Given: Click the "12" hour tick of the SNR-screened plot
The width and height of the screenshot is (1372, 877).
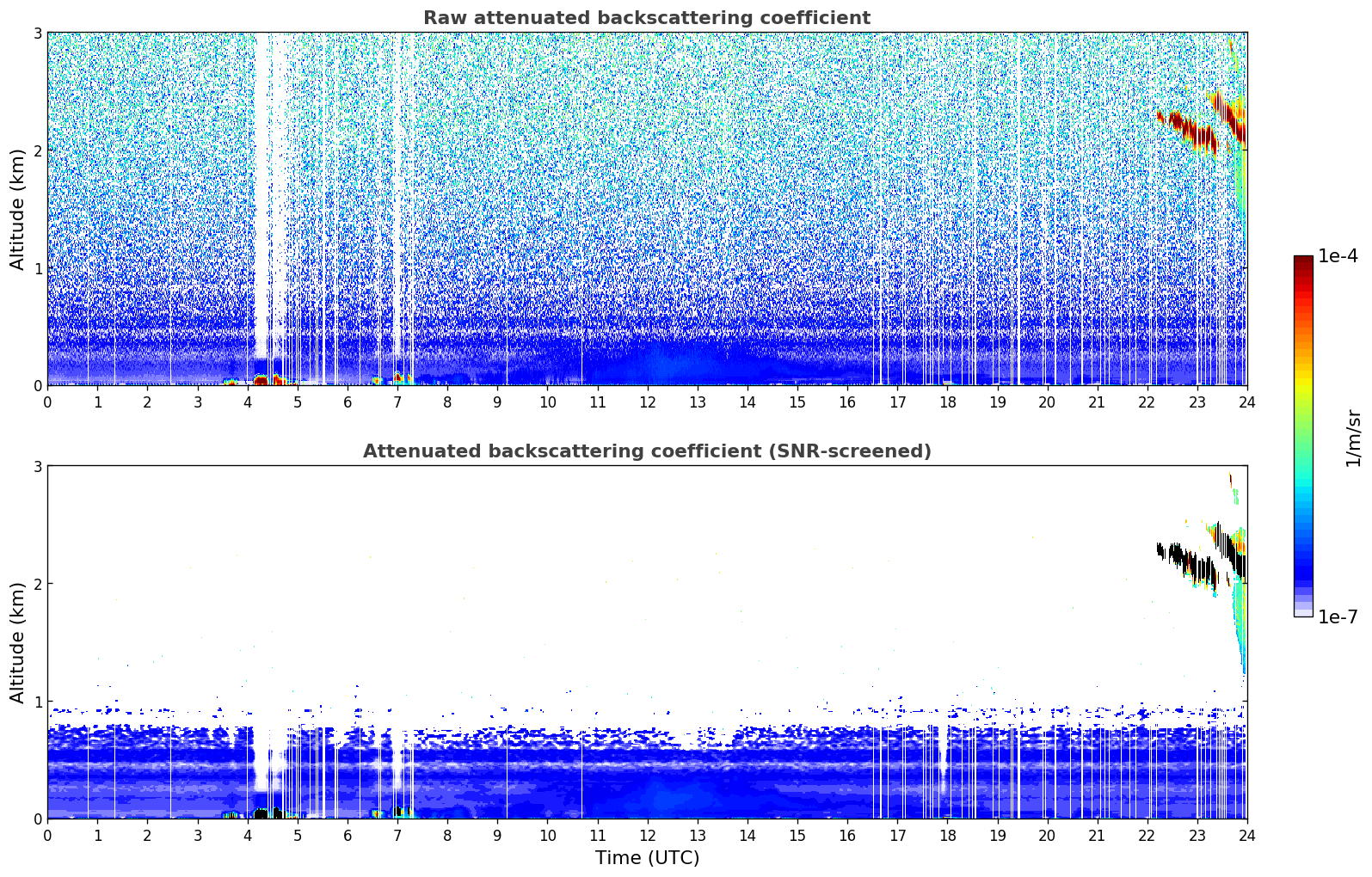Looking at the screenshot, I should click(647, 835).
